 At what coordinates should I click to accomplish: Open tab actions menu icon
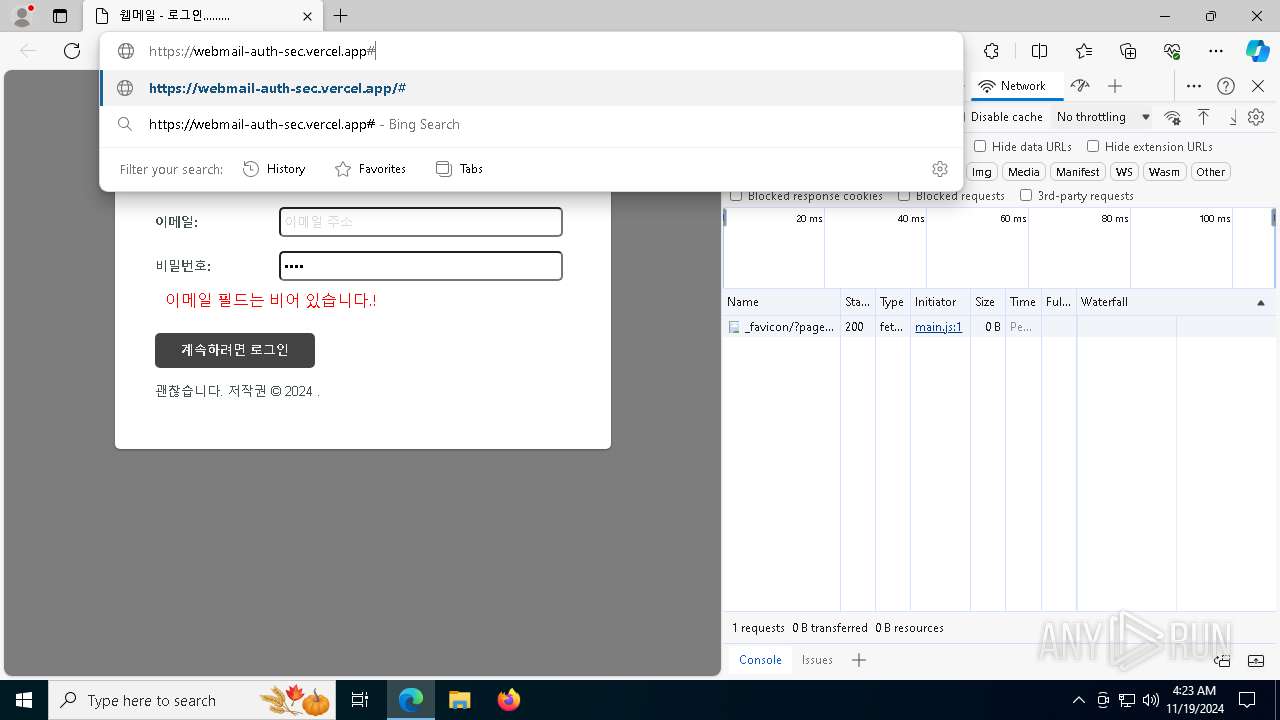tap(60, 16)
